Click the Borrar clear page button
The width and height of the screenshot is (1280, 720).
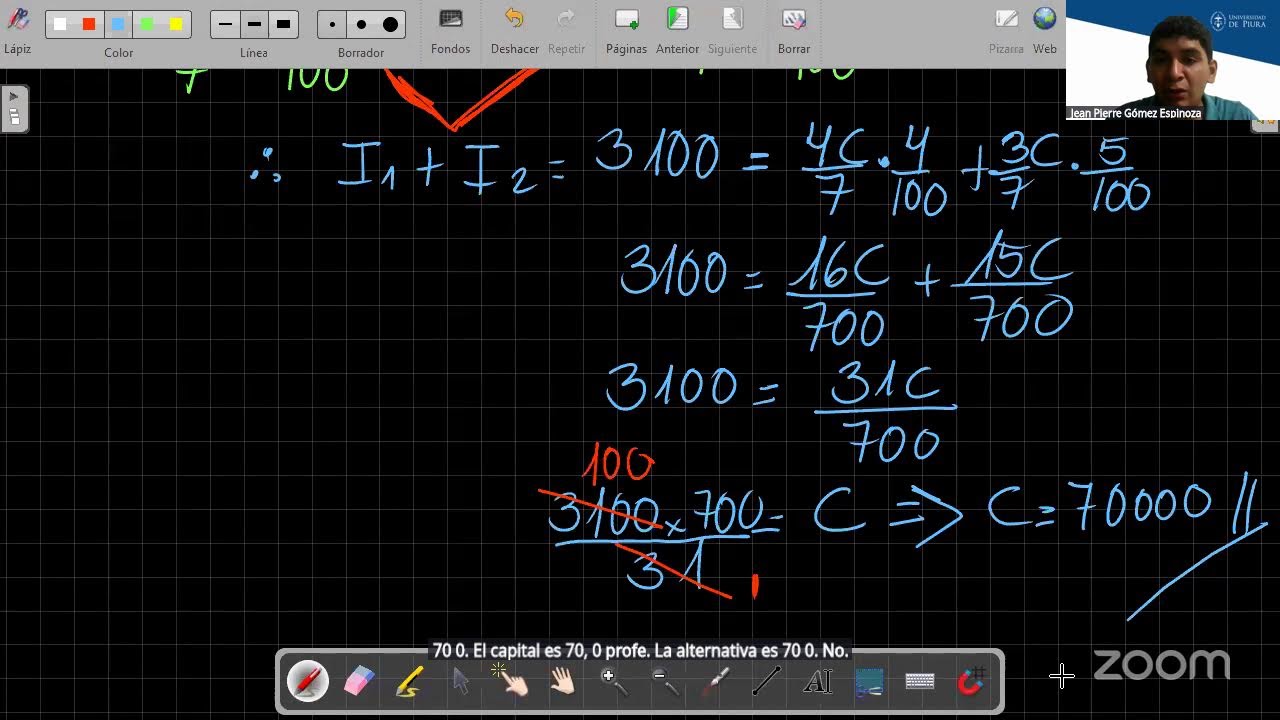(794, 30)
